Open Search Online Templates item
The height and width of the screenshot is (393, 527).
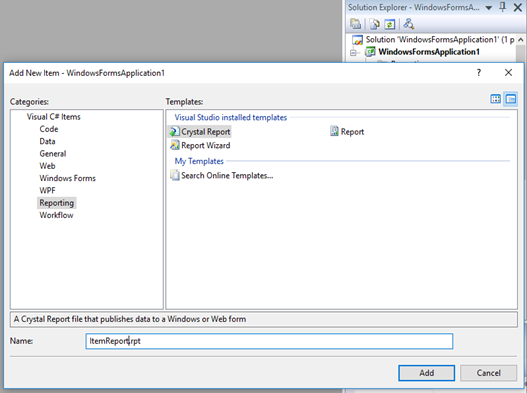pyautogui.click(x=222, y=175)
